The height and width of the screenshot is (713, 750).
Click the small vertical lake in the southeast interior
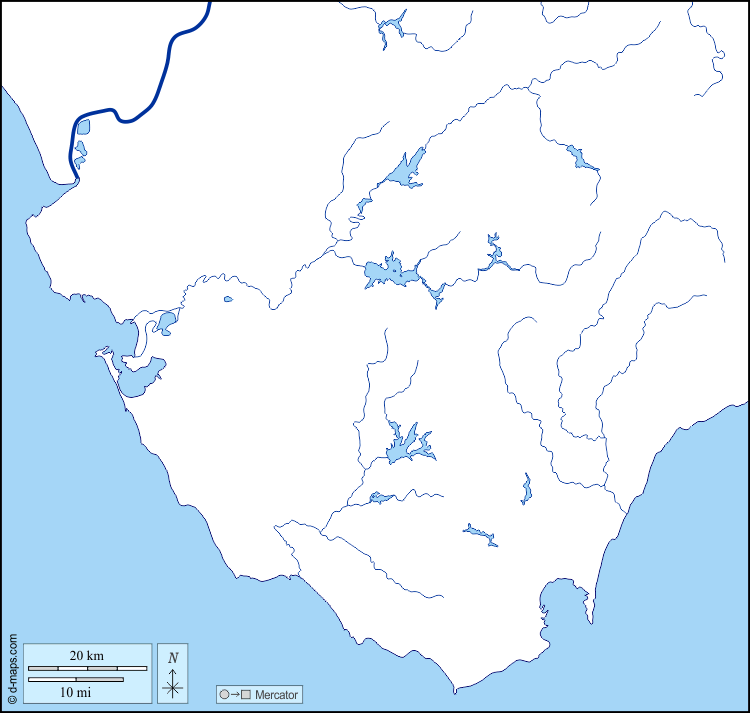tap(526, 489)
